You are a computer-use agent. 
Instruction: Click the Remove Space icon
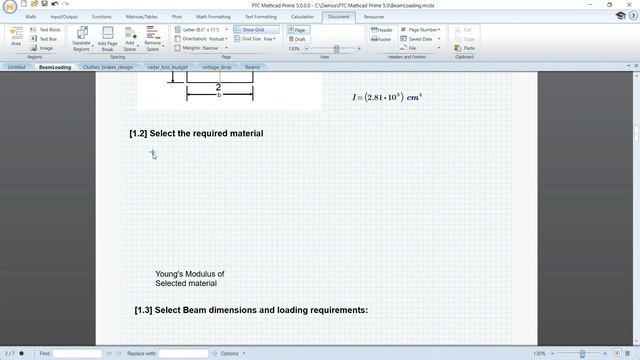[x=153, y=33]
